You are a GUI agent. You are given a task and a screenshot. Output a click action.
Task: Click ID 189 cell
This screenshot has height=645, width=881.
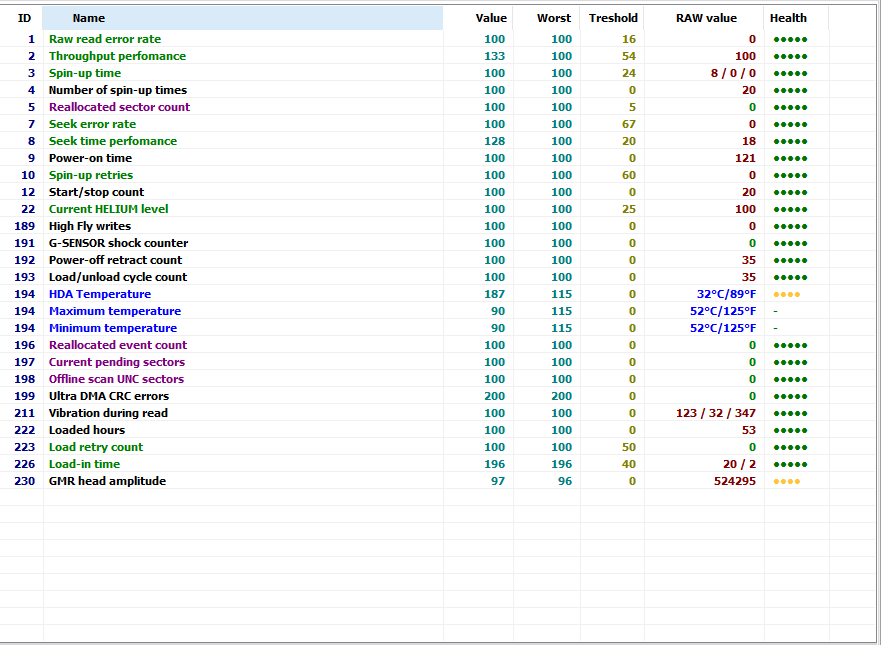[x=25, y=226]
